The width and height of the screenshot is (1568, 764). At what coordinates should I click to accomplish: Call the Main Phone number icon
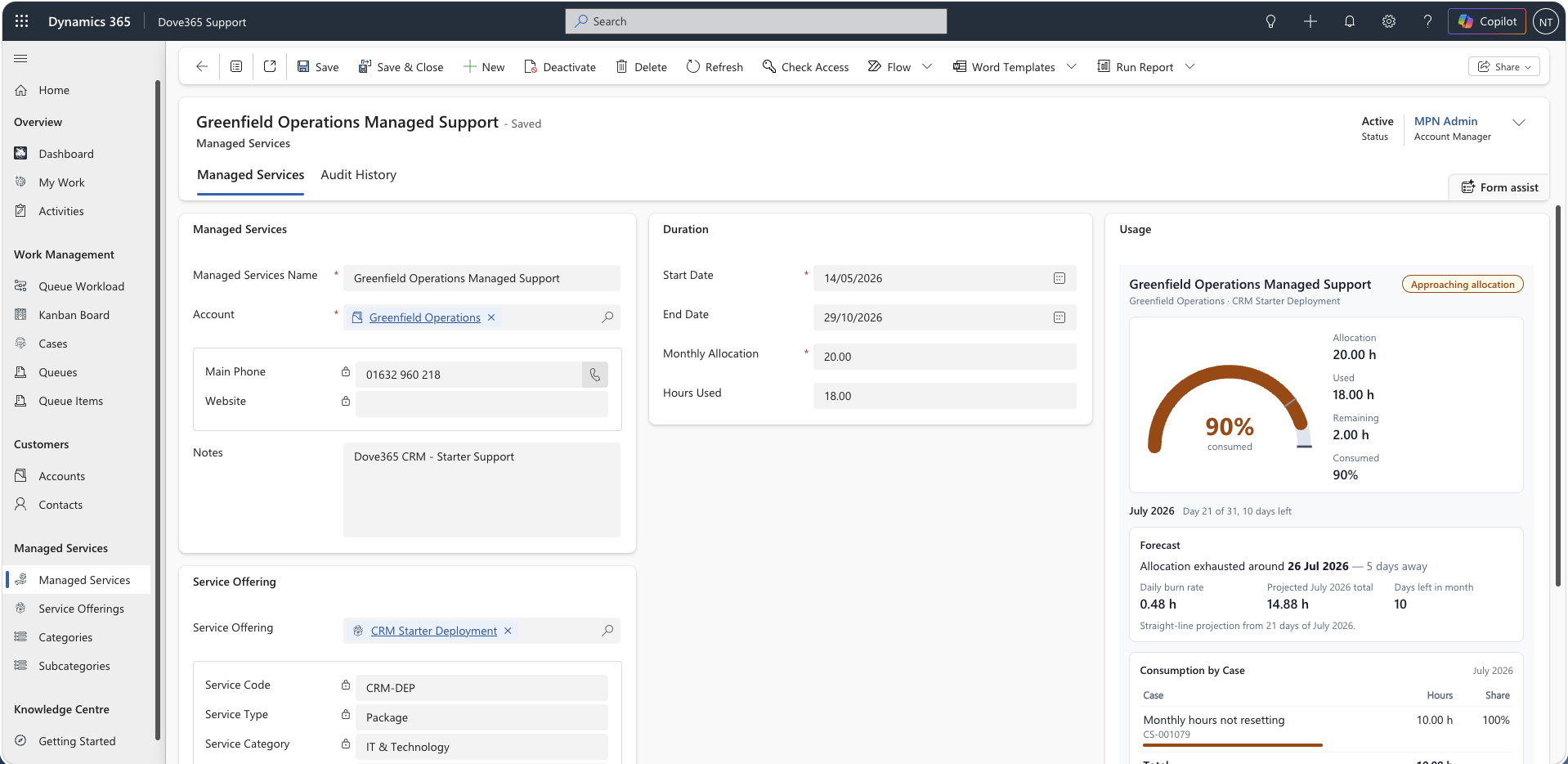595,375
